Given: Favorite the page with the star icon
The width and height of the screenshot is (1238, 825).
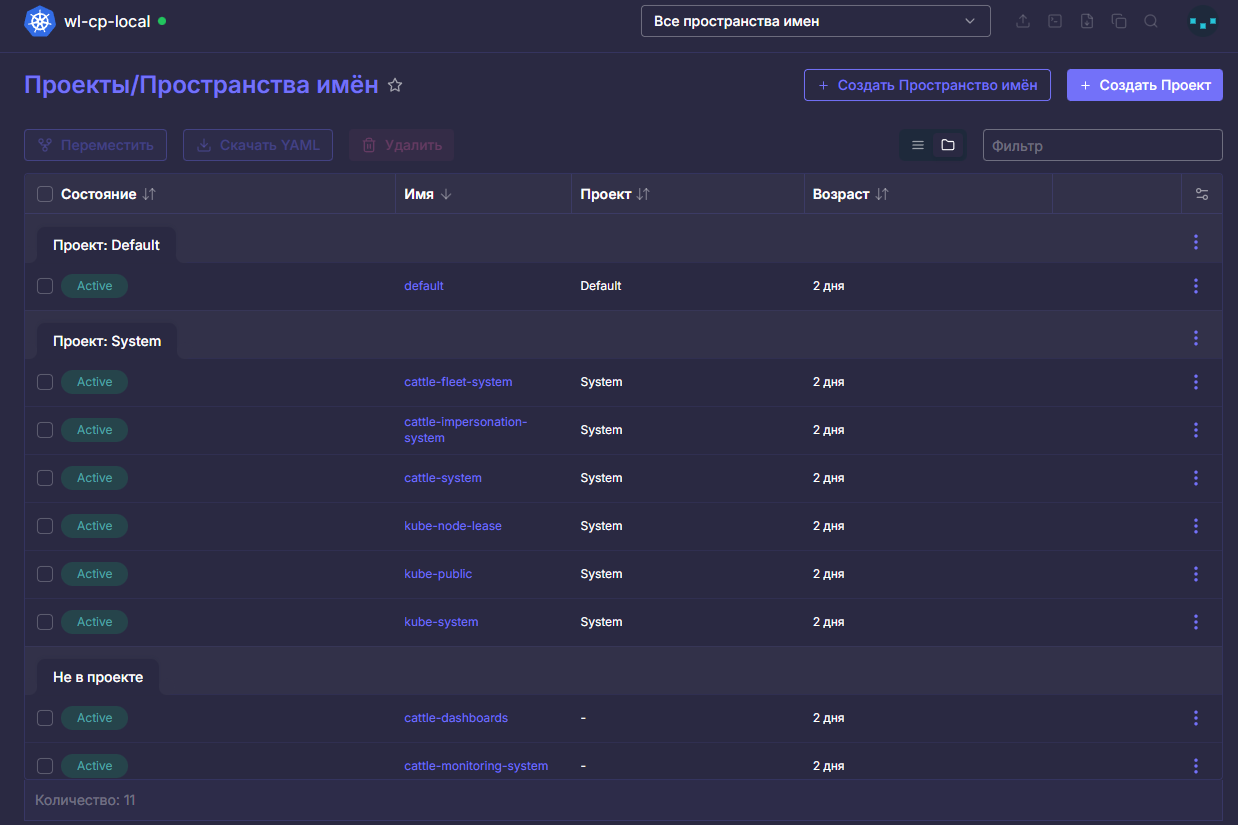Looking at the screenshot, I should pos(395,85).
